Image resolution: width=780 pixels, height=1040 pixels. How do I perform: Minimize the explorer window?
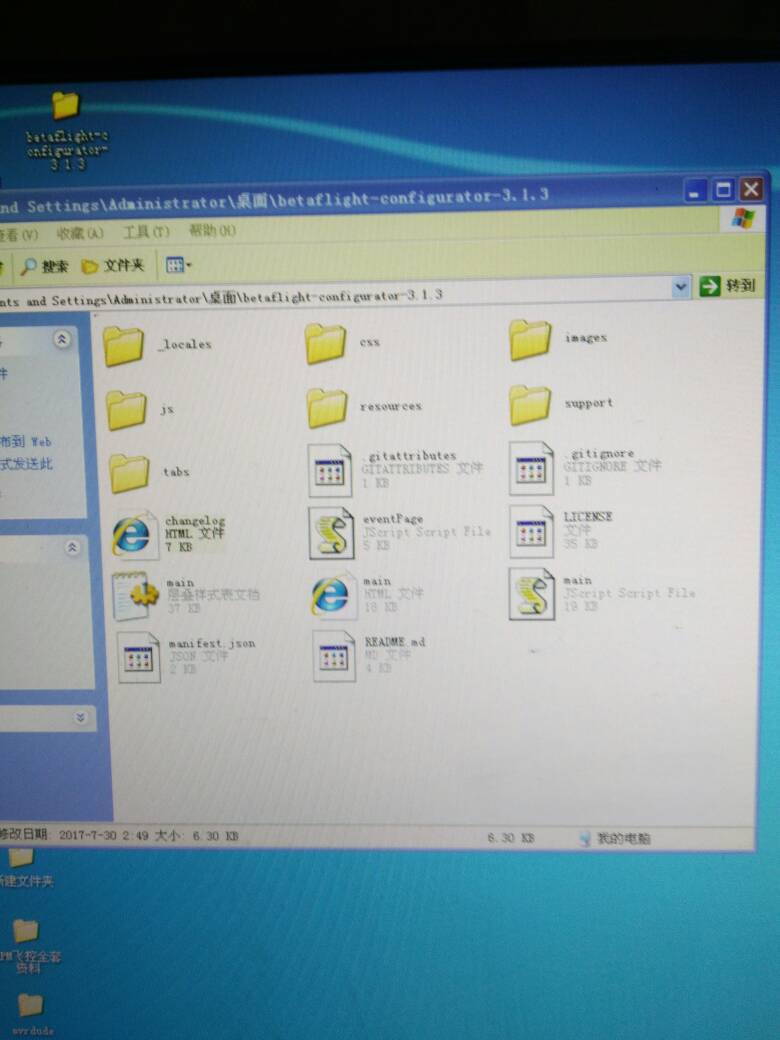coord(694,192)
